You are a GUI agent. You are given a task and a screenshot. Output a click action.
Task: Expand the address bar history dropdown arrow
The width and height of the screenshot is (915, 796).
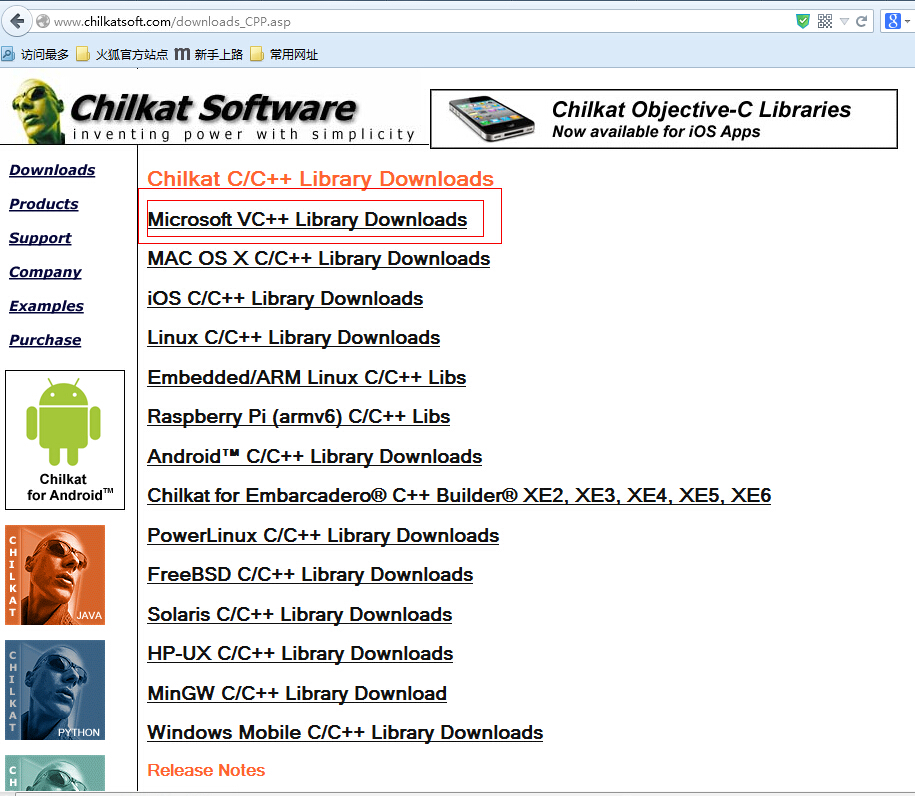[x=844, y=22]
